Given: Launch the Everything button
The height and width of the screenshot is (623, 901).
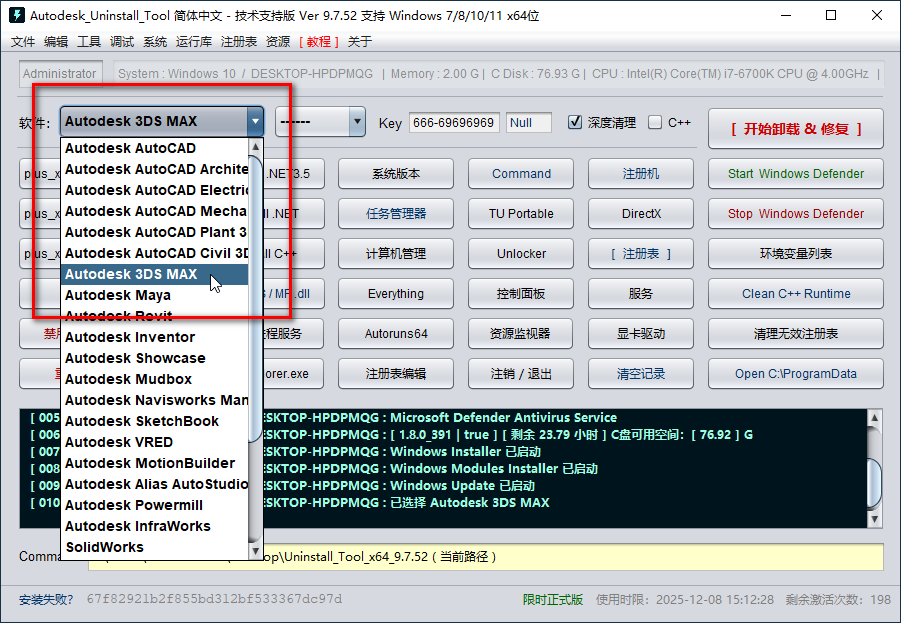Looking at the screenshot, I should 396,294.
